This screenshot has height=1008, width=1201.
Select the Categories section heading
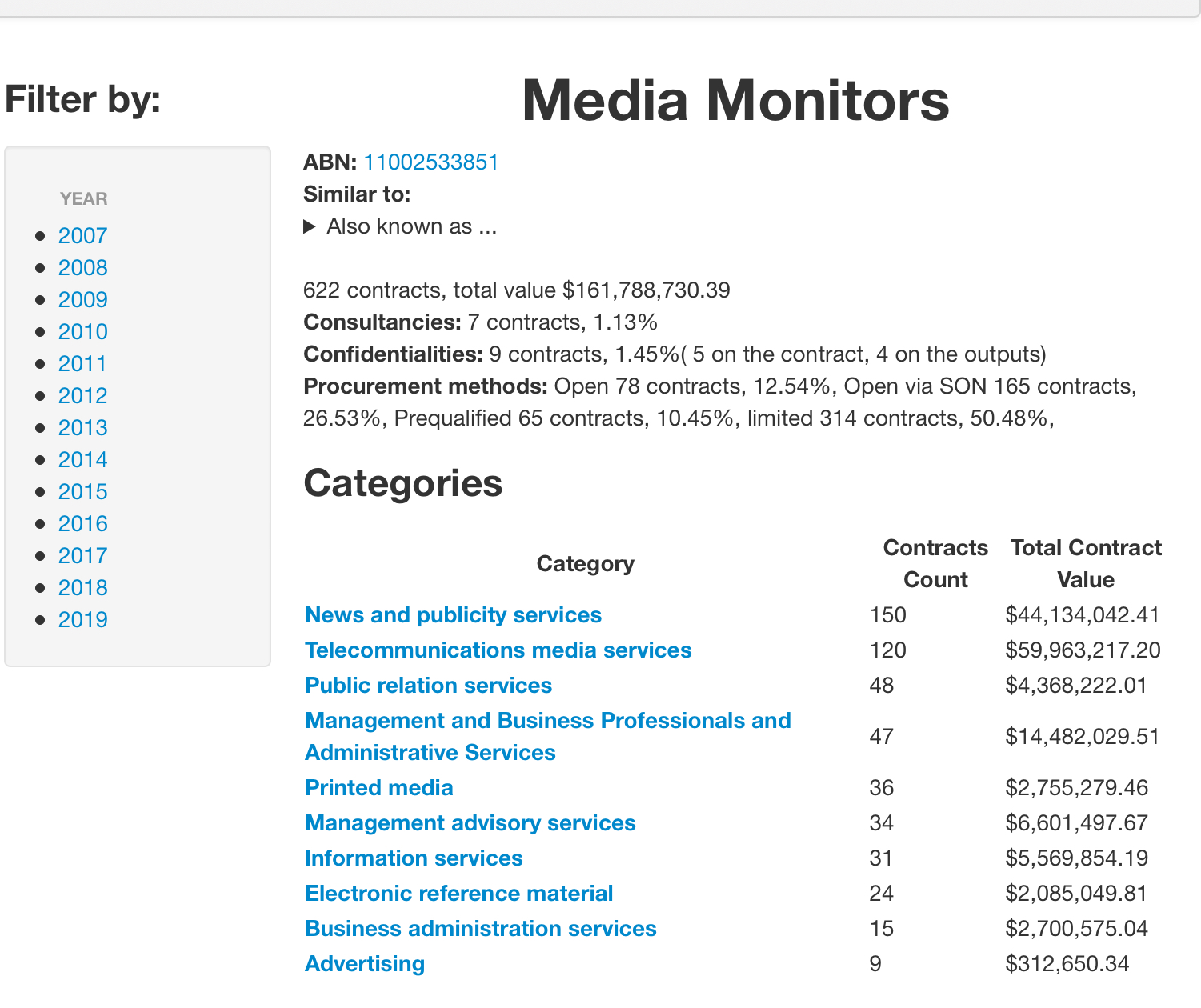point(402,483)
